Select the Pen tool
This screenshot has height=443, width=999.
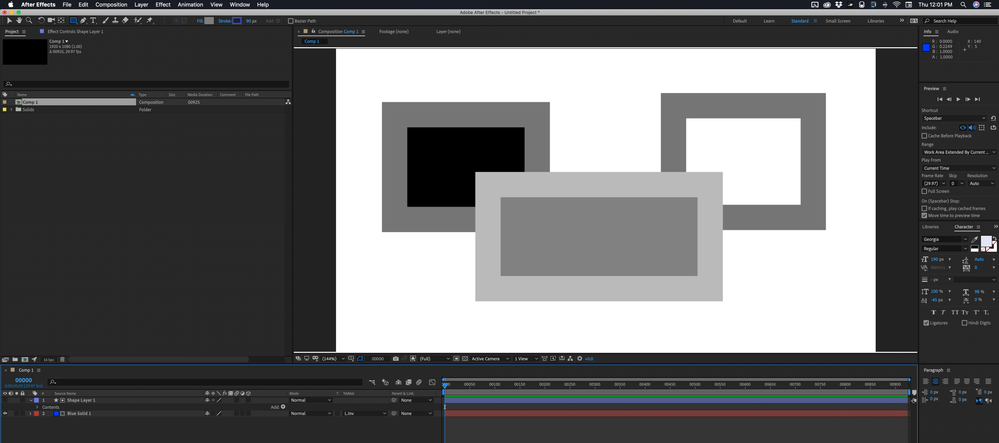pos(83,20)
